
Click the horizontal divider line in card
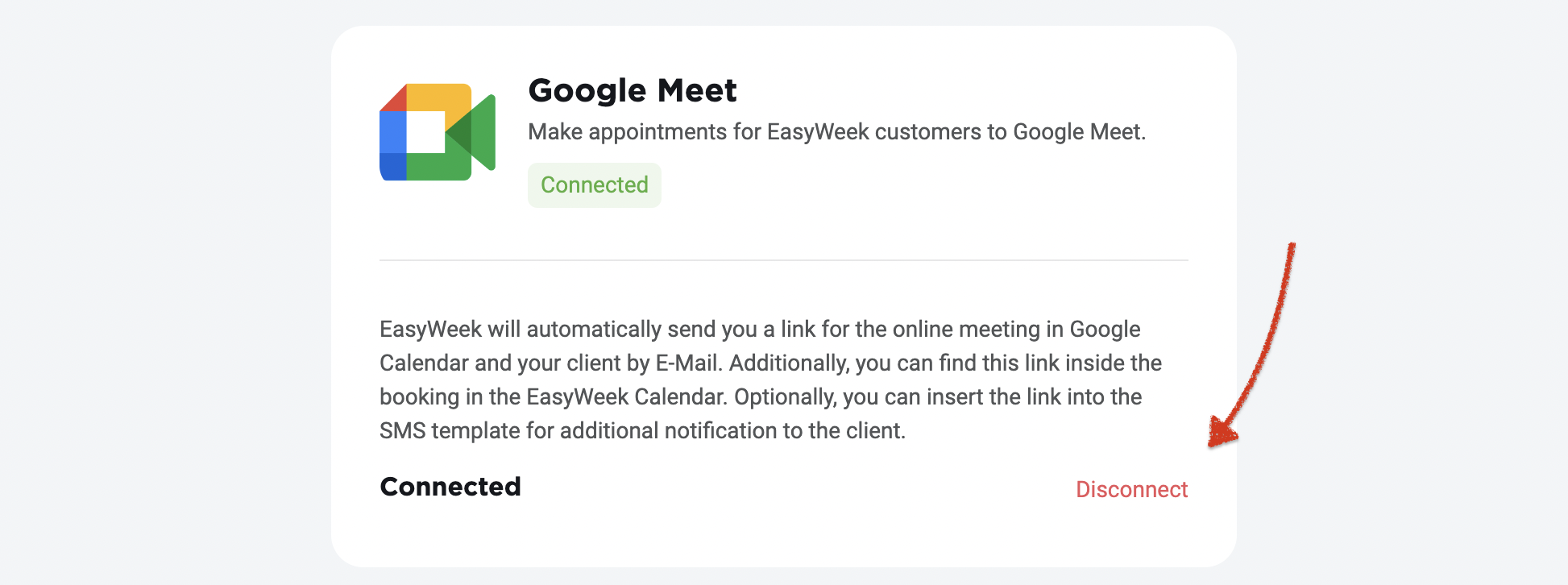point(784,260)
